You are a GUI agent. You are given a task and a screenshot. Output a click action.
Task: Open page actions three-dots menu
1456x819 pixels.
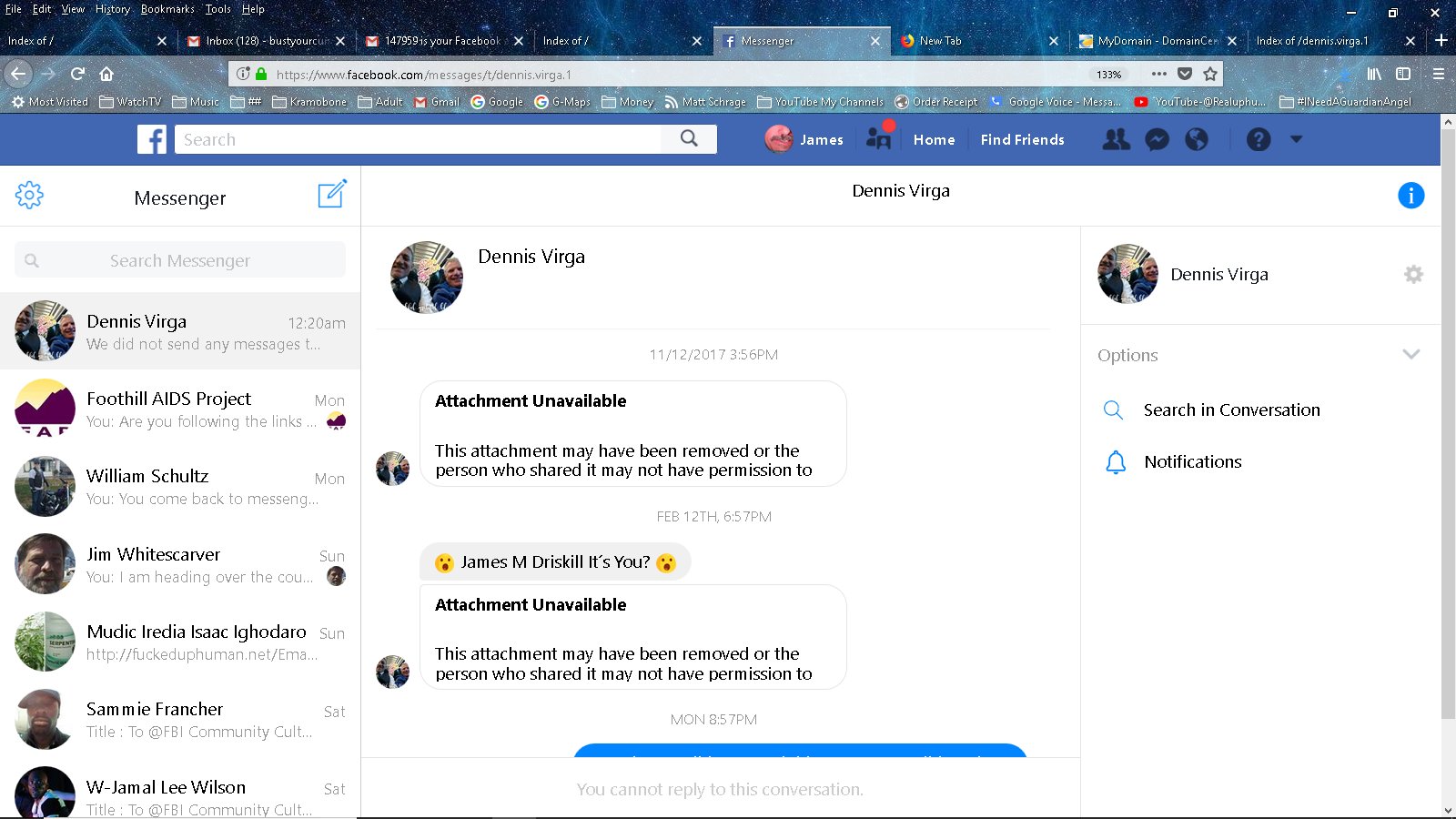click(x=1158, y=74)
